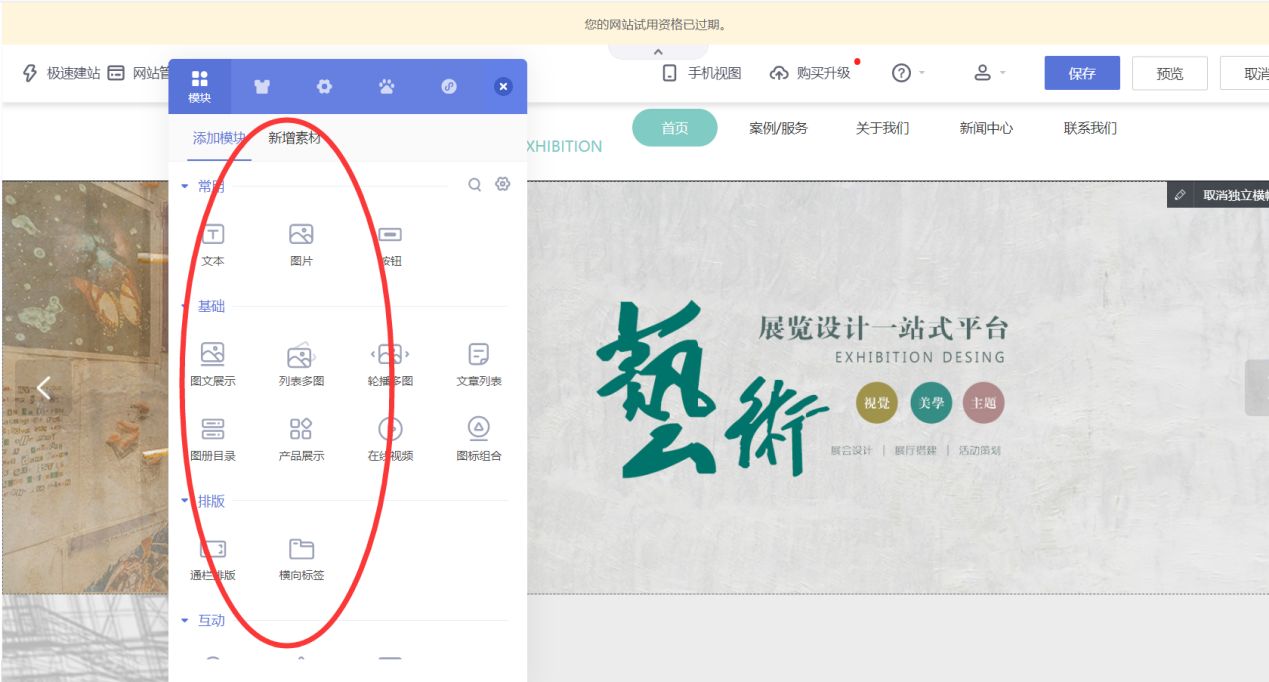Click the 主题 circle badge
1269x682 pixels.
point(983,403)
